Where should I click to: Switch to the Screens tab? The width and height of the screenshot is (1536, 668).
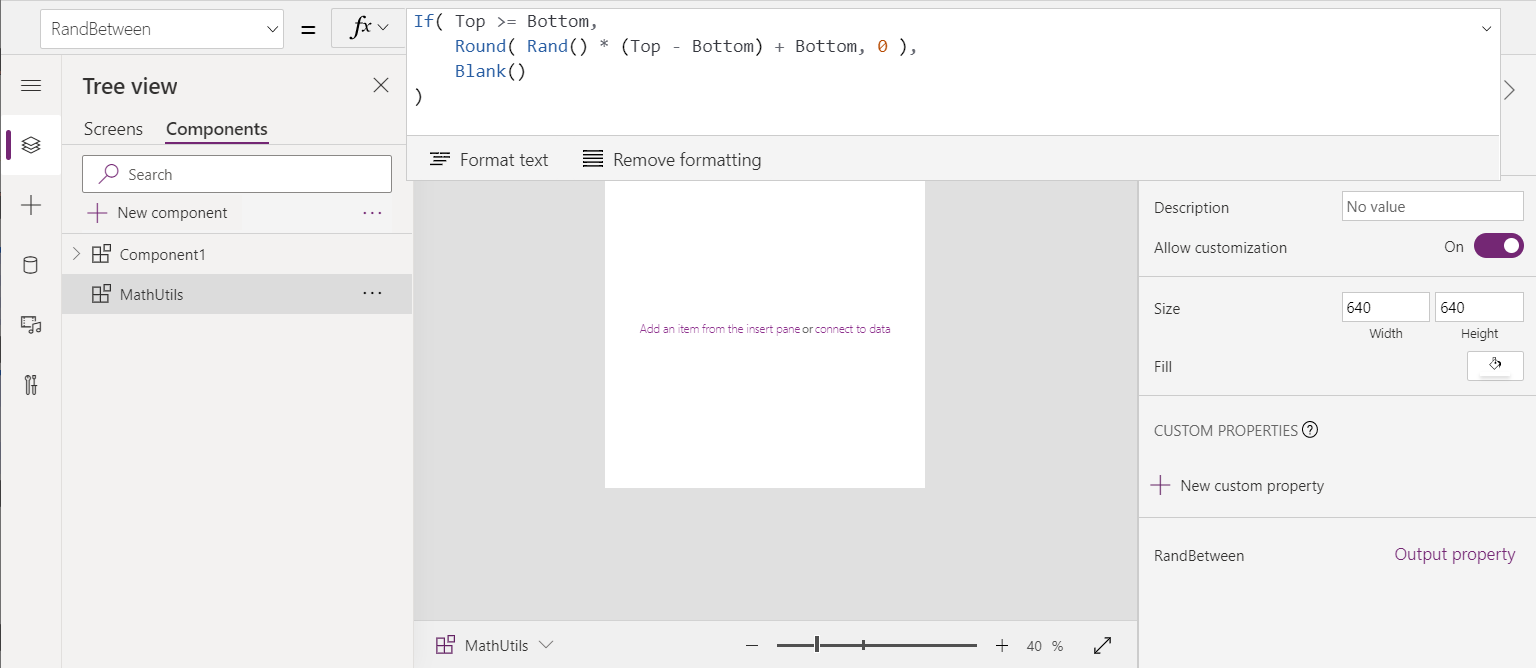(113, 129)
